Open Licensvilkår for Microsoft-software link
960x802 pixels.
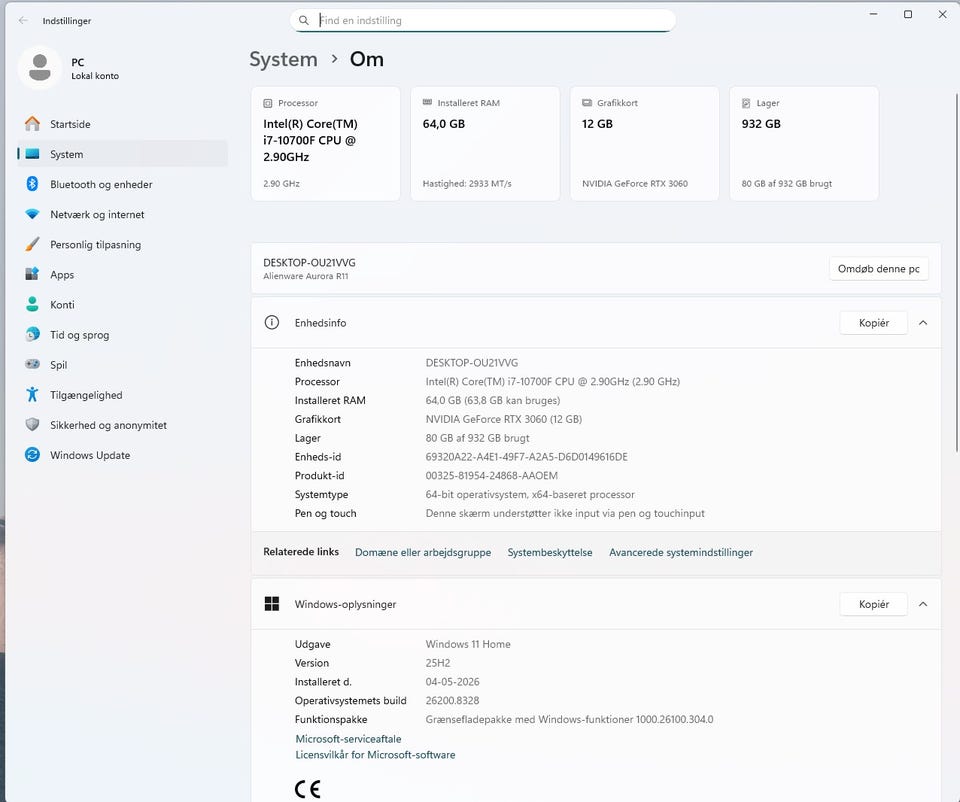375,755
